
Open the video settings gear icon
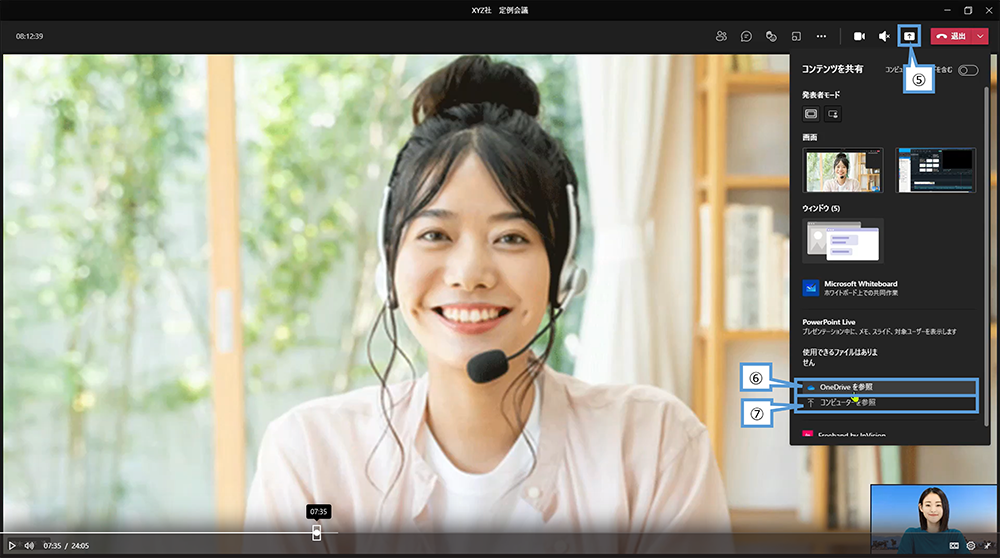tap(971, 546)
